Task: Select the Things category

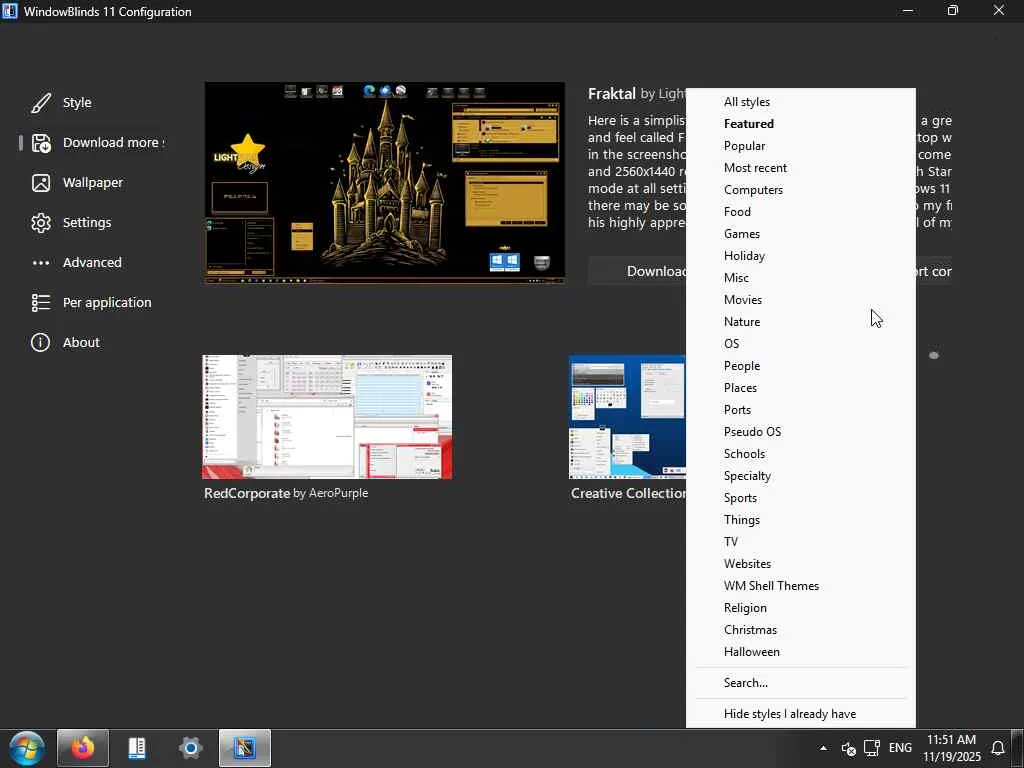Action: point(801,520)
